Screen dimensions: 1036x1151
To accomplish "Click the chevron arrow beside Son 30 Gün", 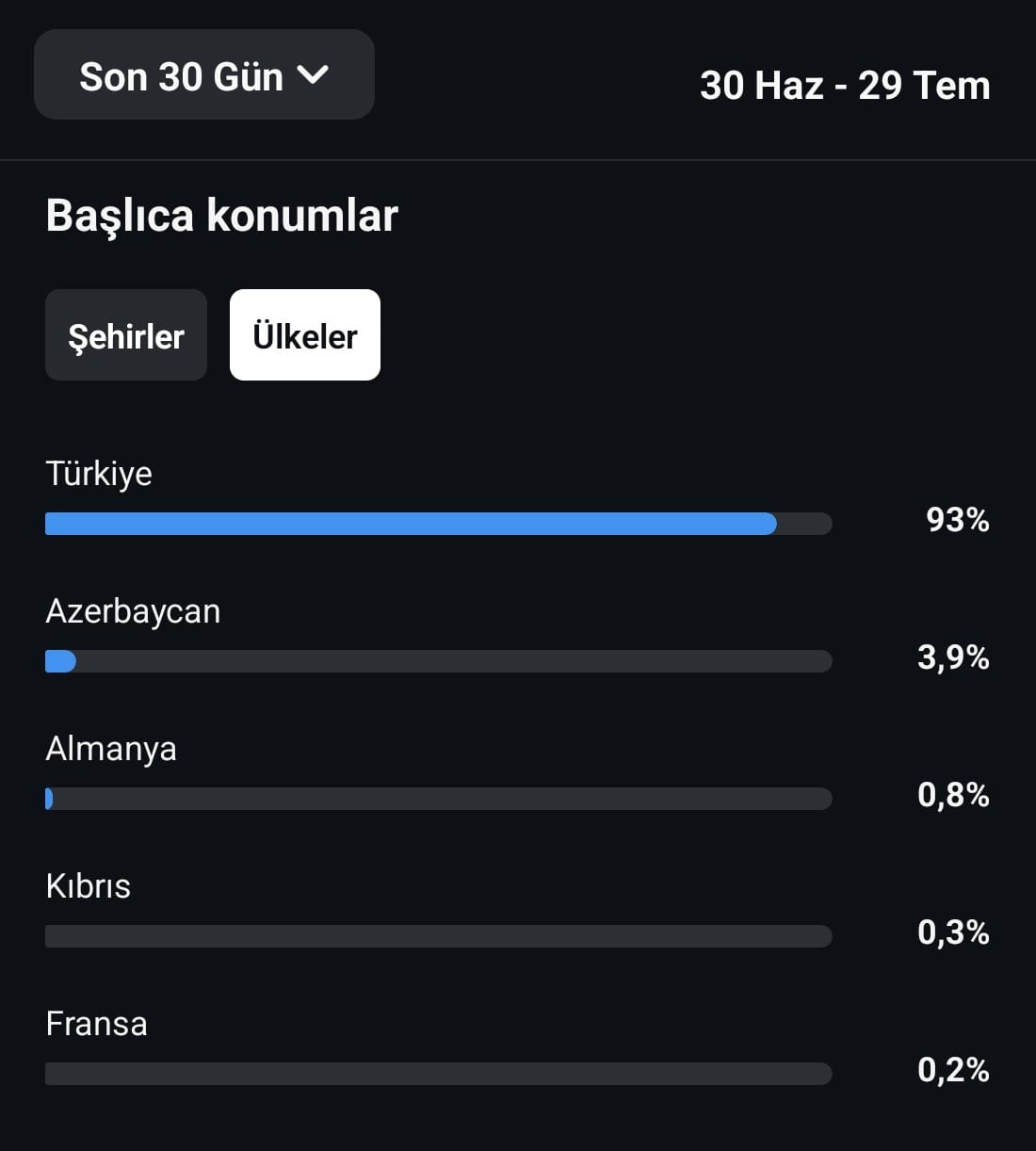I will click(x=313, y=74).
